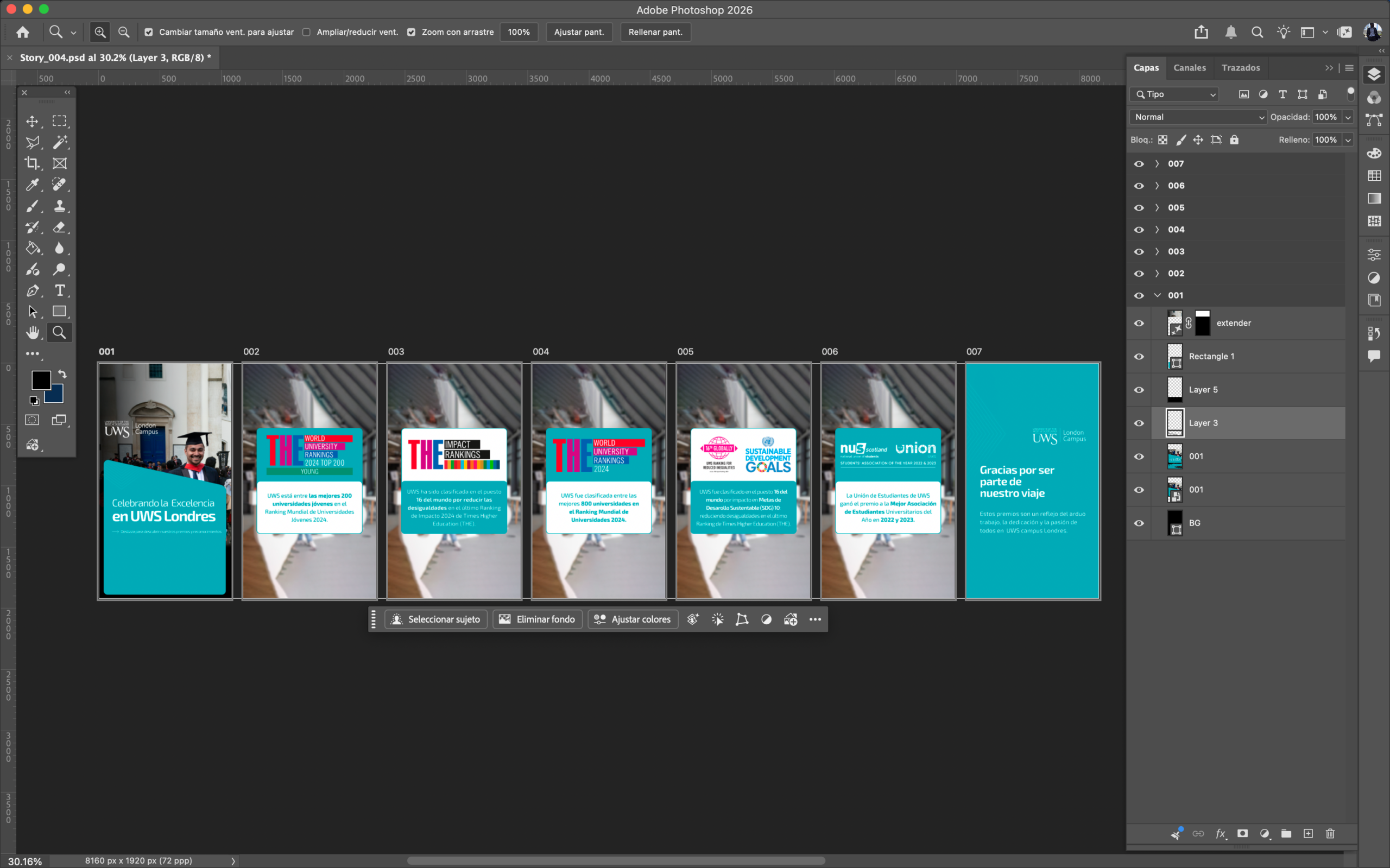Image resolution: width=1390 pixels, height=868 pixels.
Task: Hide the extender layer
Action: (1139, 323)
